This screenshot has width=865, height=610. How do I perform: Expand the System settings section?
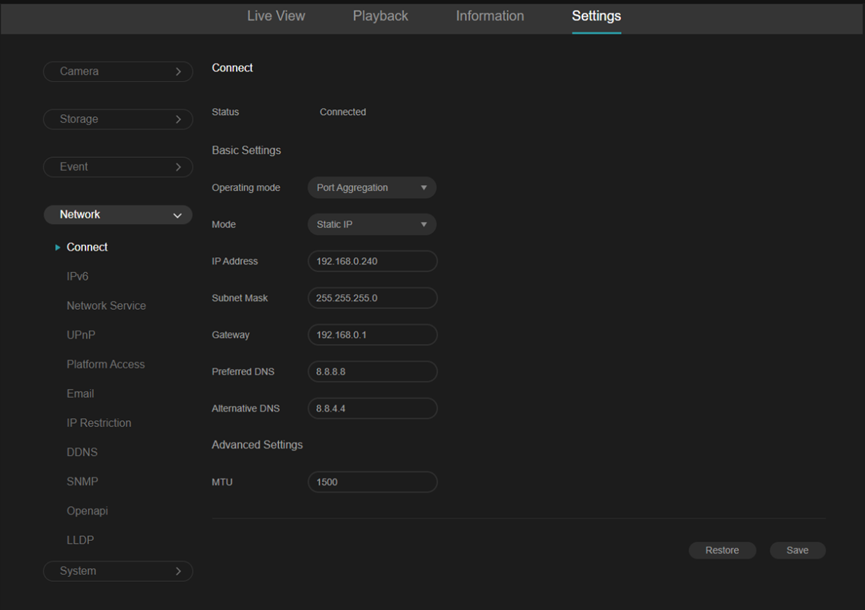[x=117, y=570]
